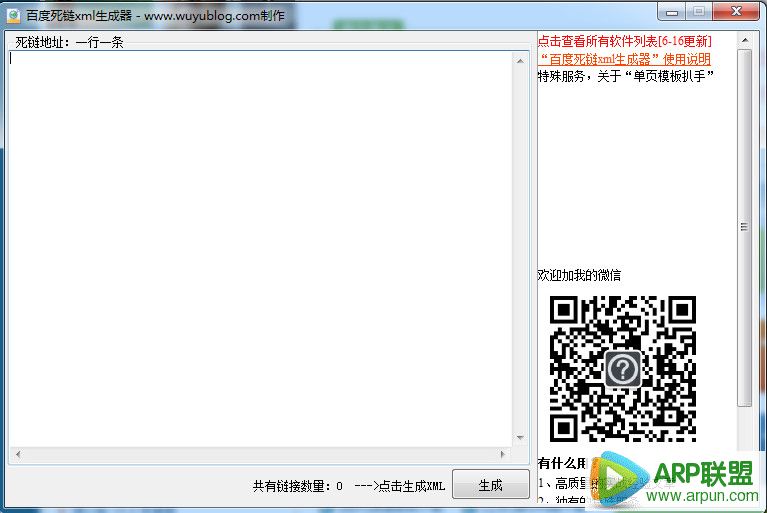Screen dimensions: 767x513
Task: Open the 百度死链xml生成器 使用说明 link
Action: coord(625,59)
